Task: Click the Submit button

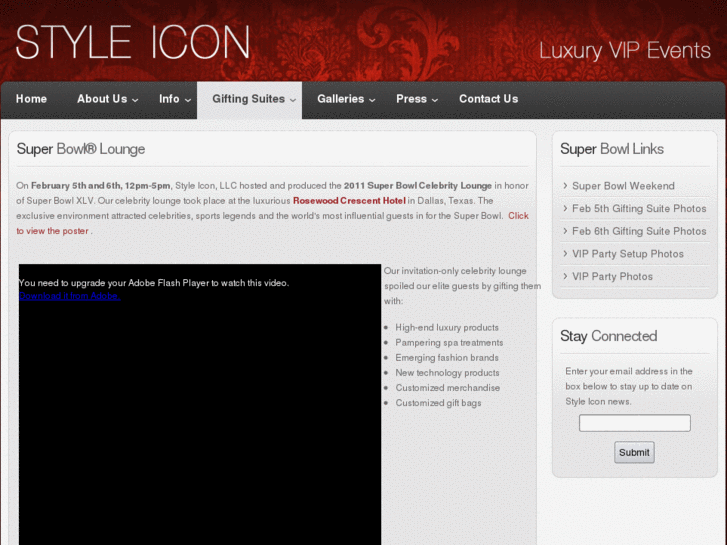Action: (x=634, y=452)
